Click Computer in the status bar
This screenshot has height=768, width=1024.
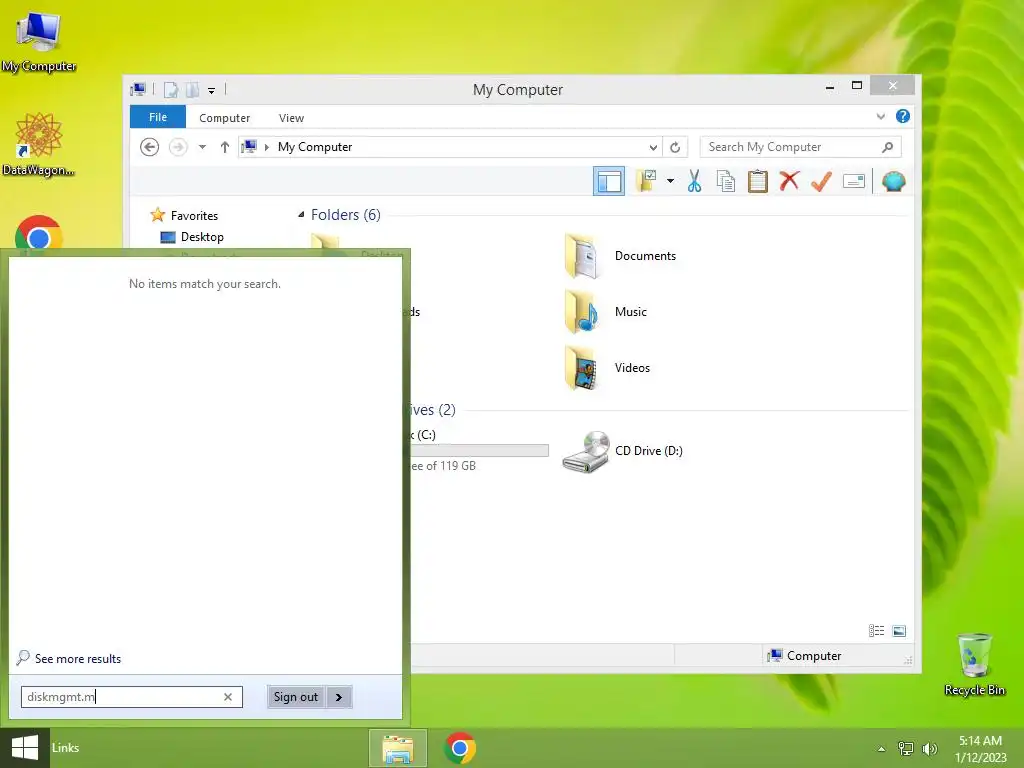[x=805, y=656]
